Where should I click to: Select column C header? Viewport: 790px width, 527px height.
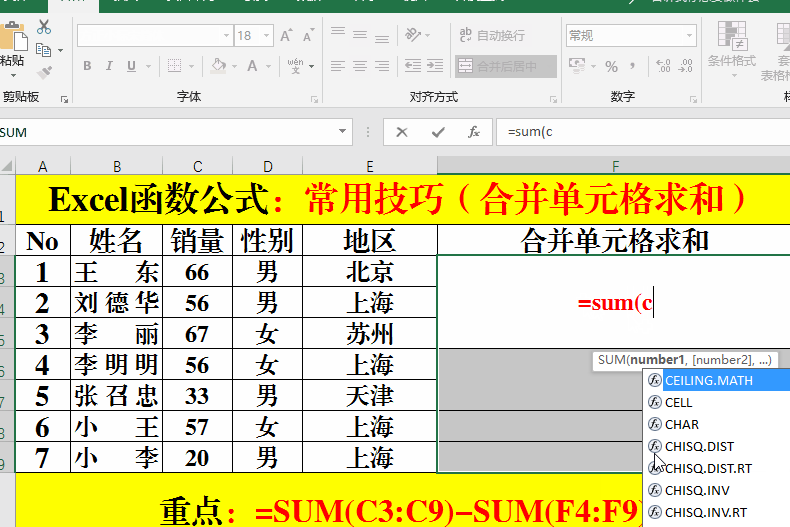click(198, 166)
